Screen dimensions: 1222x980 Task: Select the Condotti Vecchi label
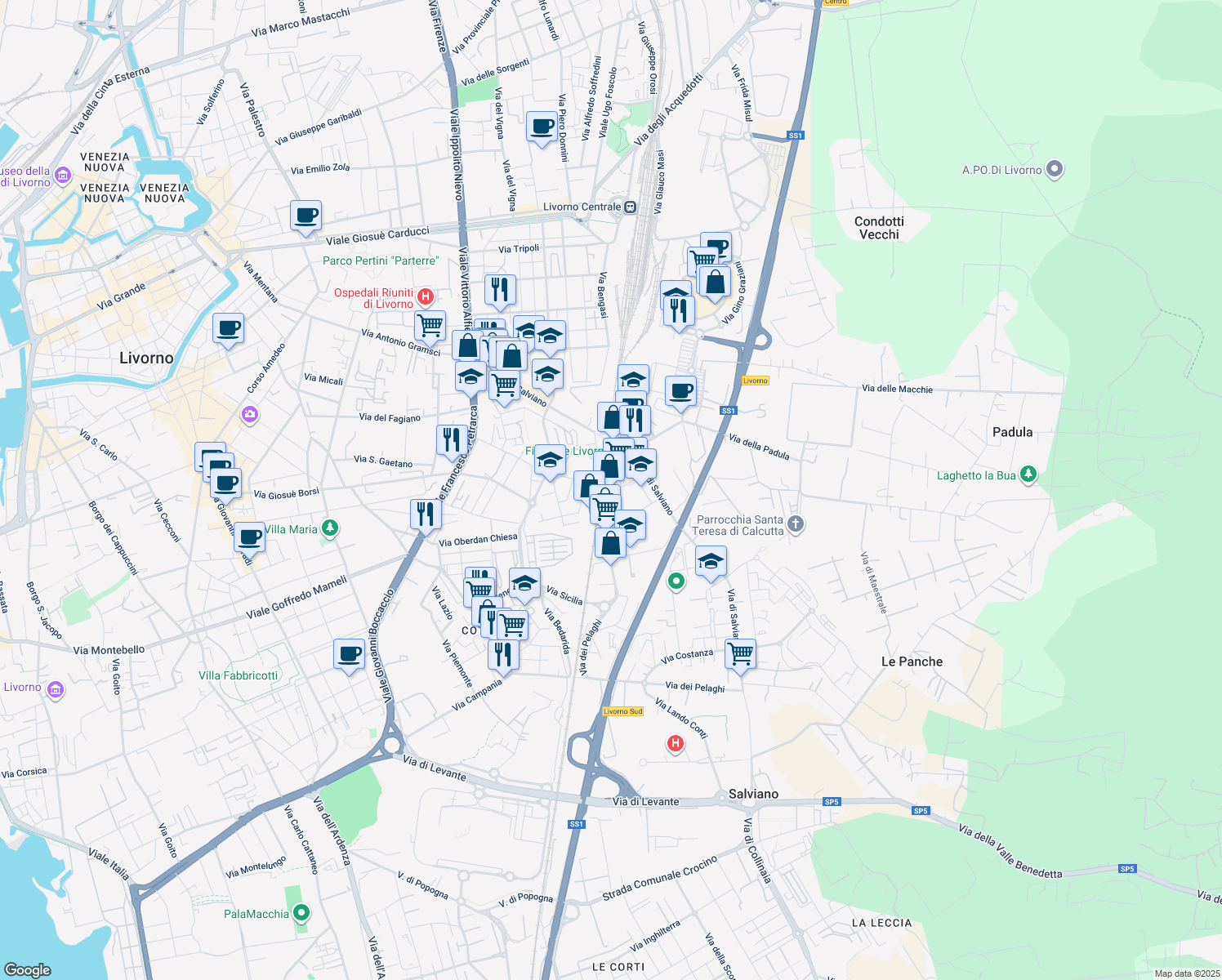[x=879, y=228]
